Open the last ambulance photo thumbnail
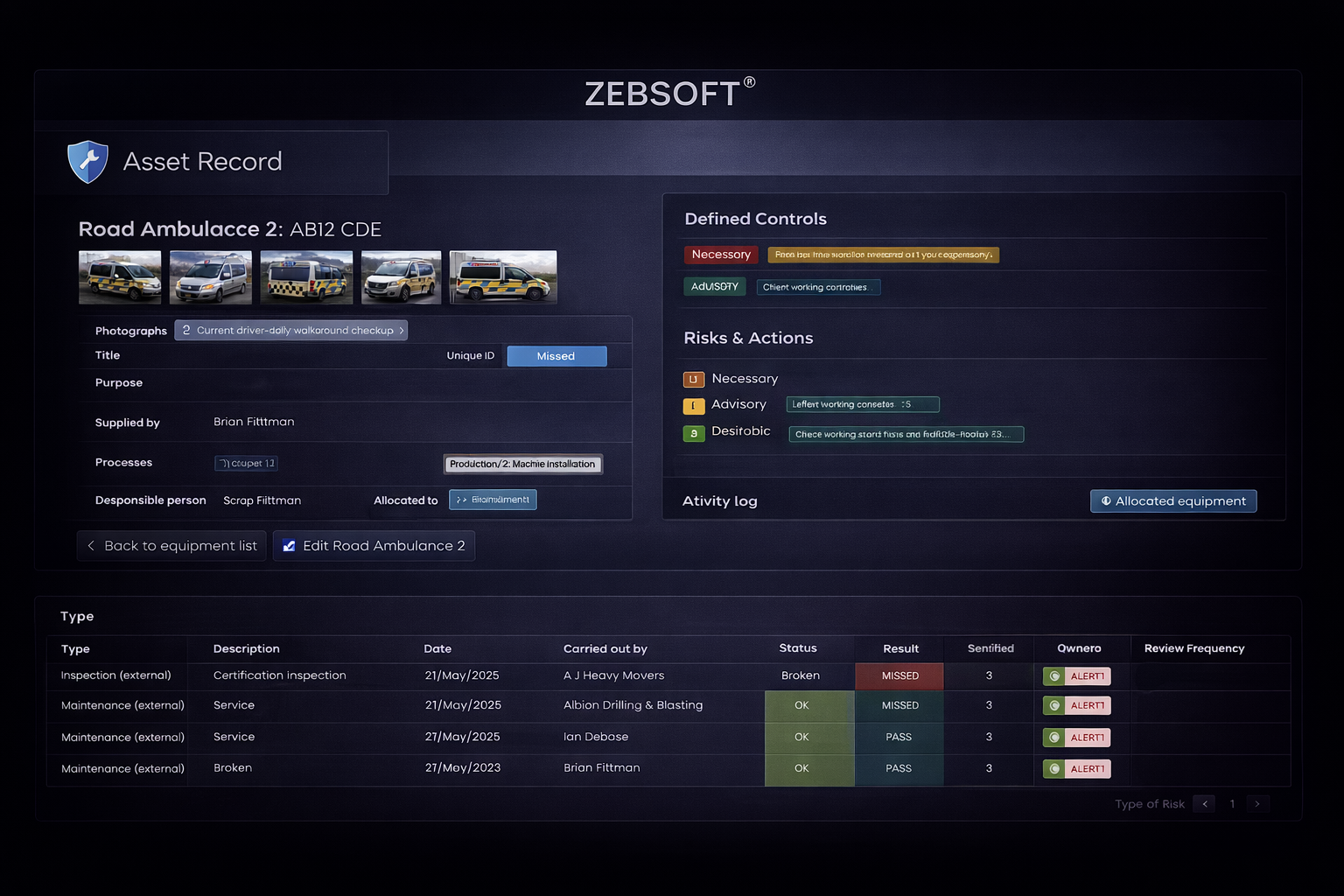The height and width of the screenshot is (896, 1344). (x=503, y=277)
